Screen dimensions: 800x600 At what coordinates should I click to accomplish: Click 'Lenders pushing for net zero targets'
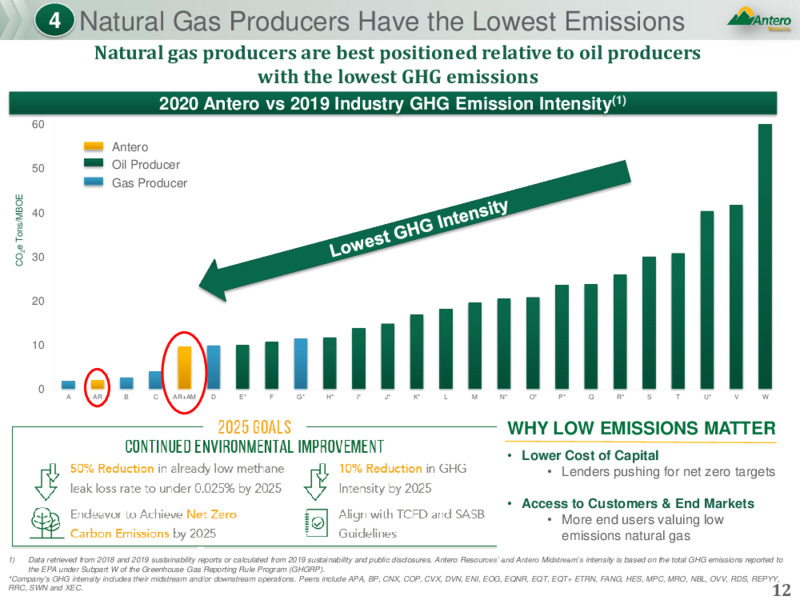click(x=668, y=472)
